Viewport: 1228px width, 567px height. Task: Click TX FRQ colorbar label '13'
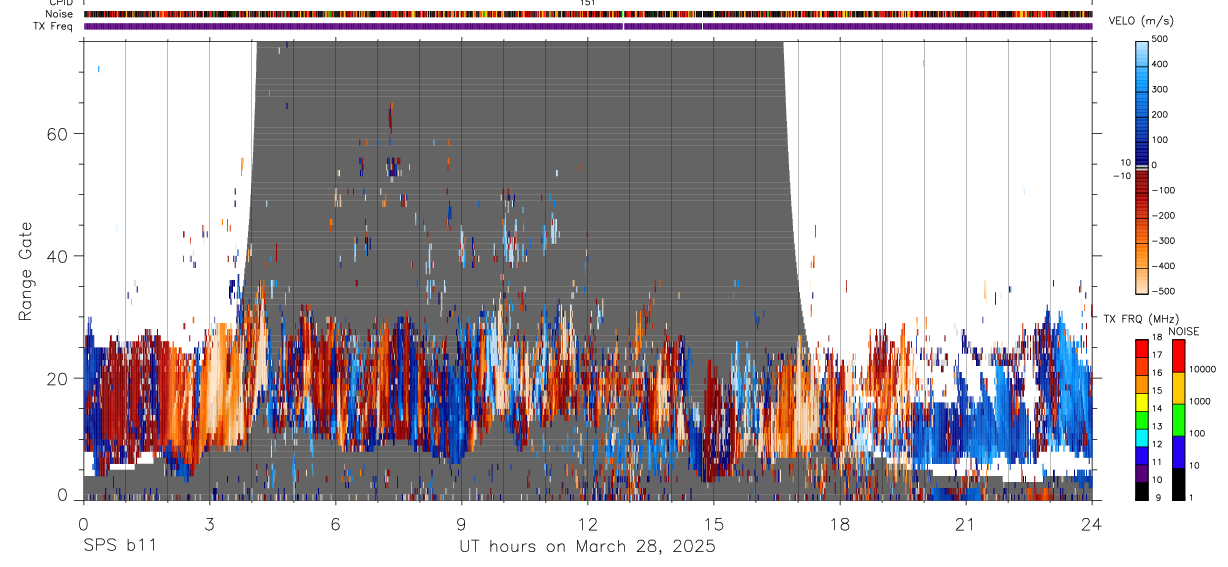[x=1157, y=426]
